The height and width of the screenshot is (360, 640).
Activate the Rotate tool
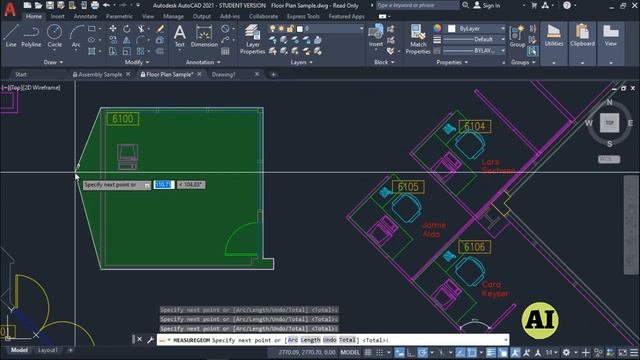[127, 29]
